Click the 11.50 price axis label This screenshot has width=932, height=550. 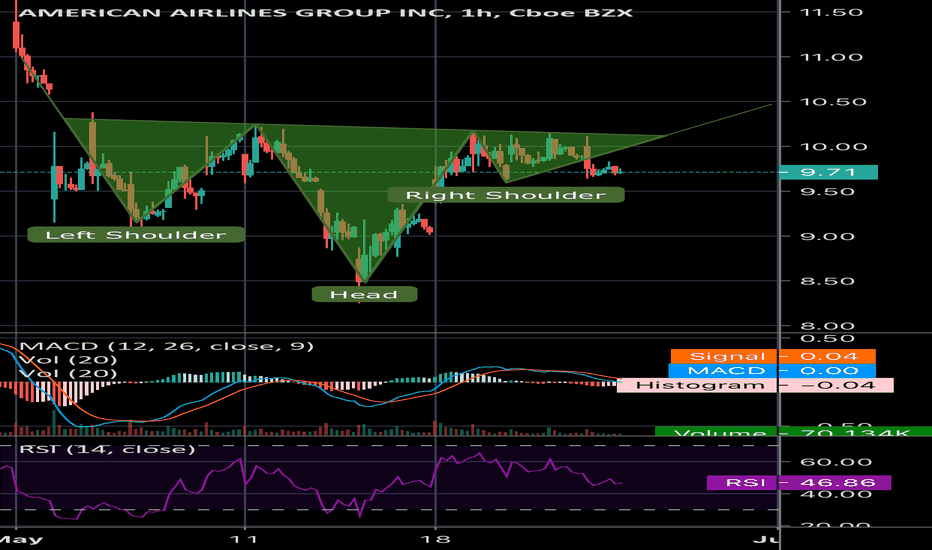coord(831,12)
